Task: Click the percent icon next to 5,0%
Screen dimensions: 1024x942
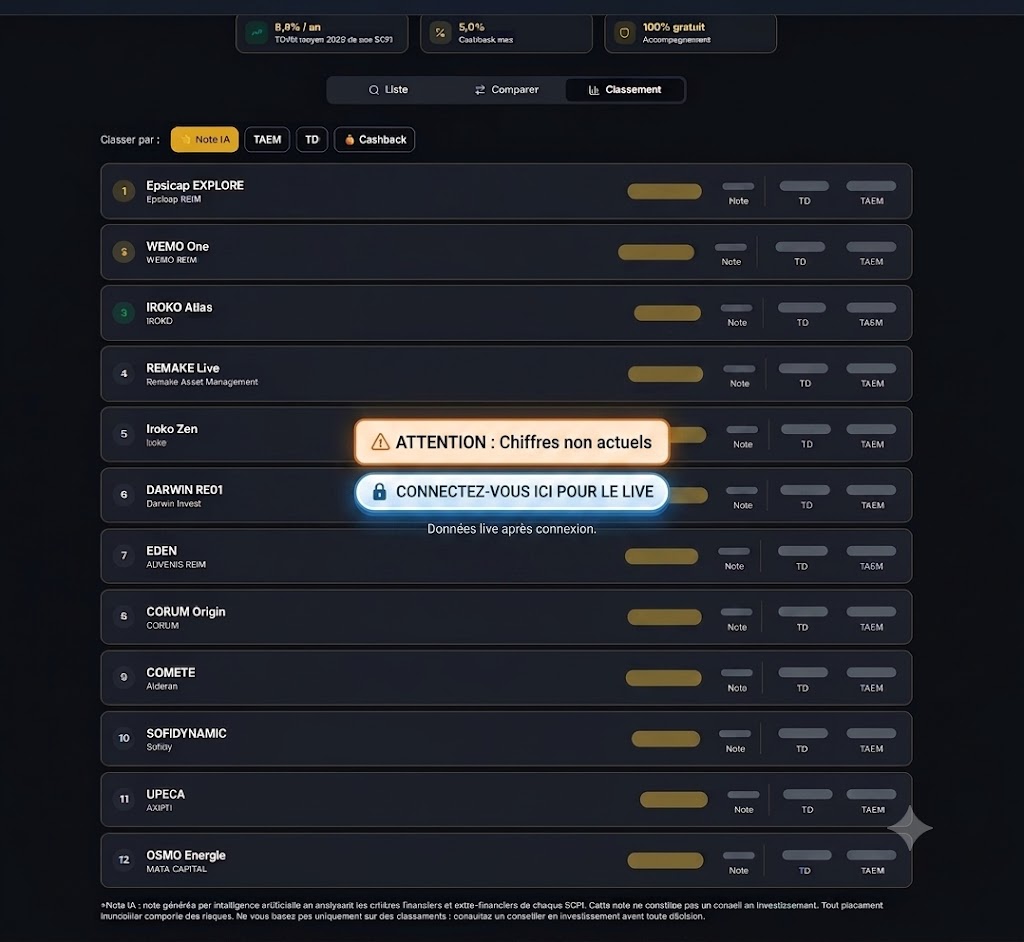Action: pos(440,33)
